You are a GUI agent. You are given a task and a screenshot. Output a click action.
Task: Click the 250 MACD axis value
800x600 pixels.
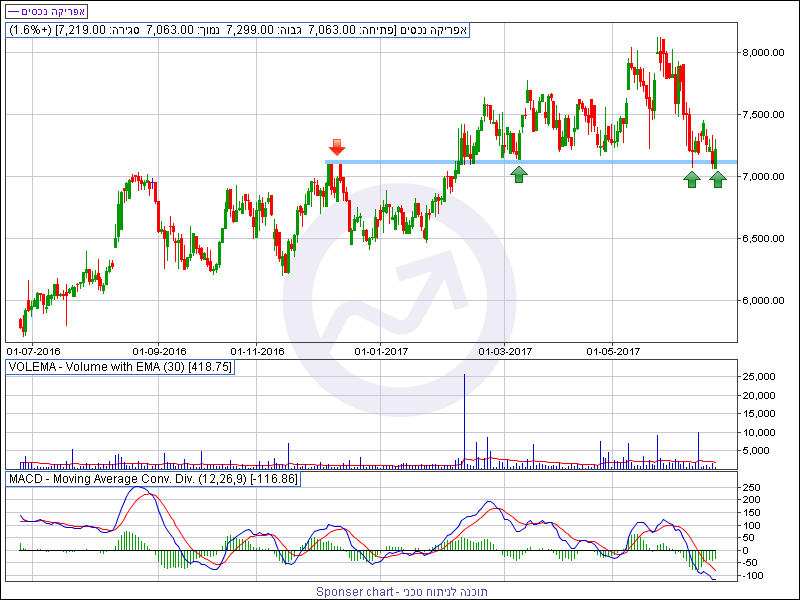coord(750,488)
